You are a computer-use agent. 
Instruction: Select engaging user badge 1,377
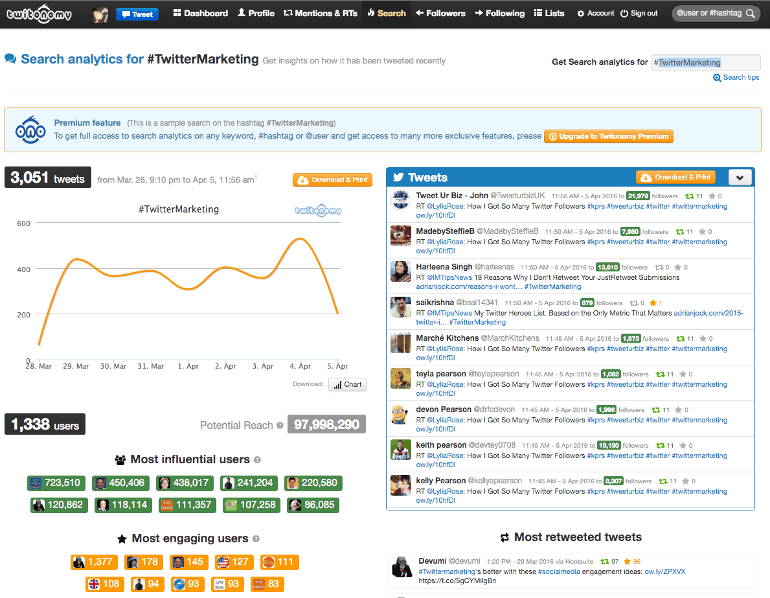(x=95, y=562)
